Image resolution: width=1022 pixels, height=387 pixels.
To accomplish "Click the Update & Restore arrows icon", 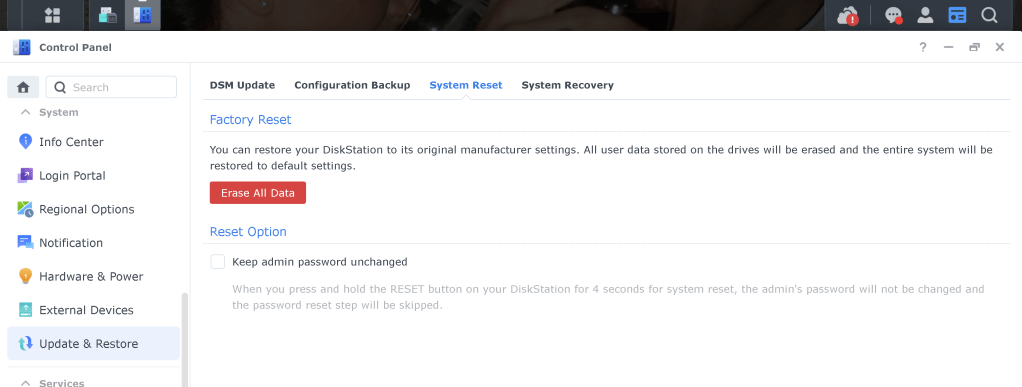I will tap(25, 343).
